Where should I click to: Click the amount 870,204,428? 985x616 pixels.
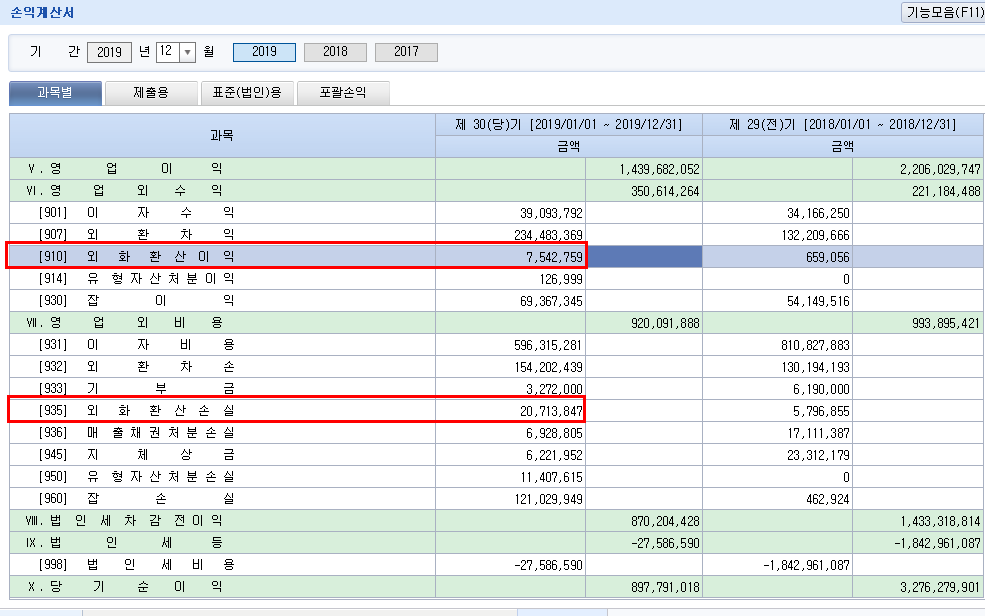pos(665,521)
